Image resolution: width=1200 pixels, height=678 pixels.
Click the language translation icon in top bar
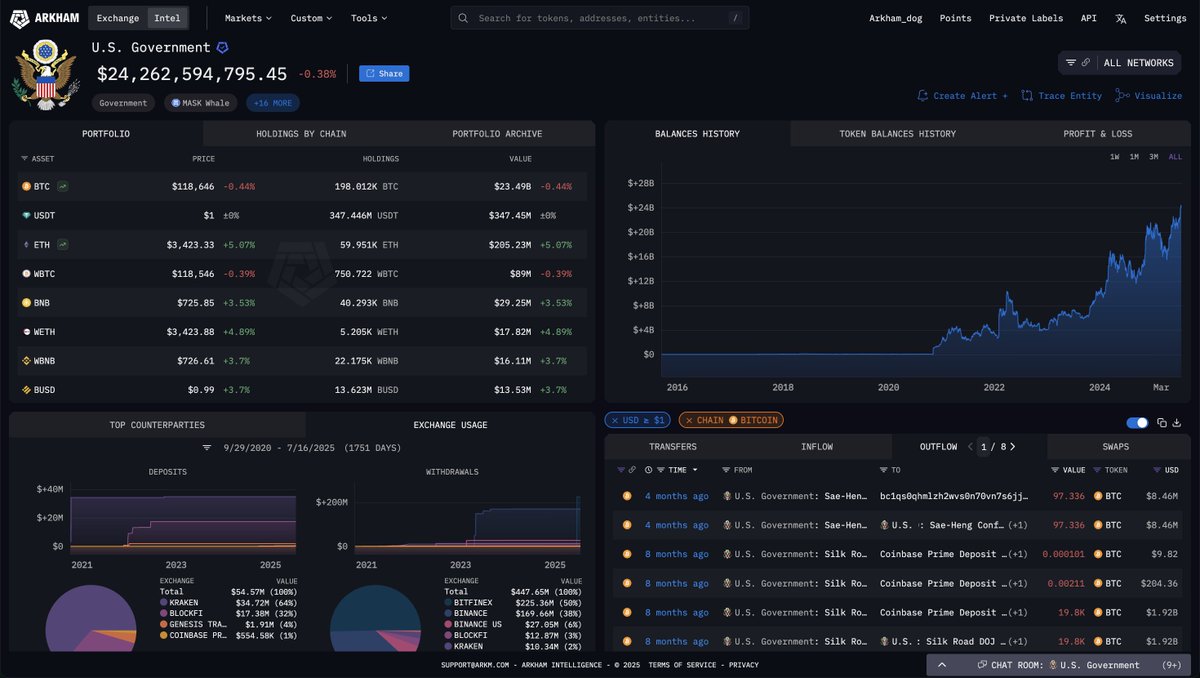pos(1120,18)
